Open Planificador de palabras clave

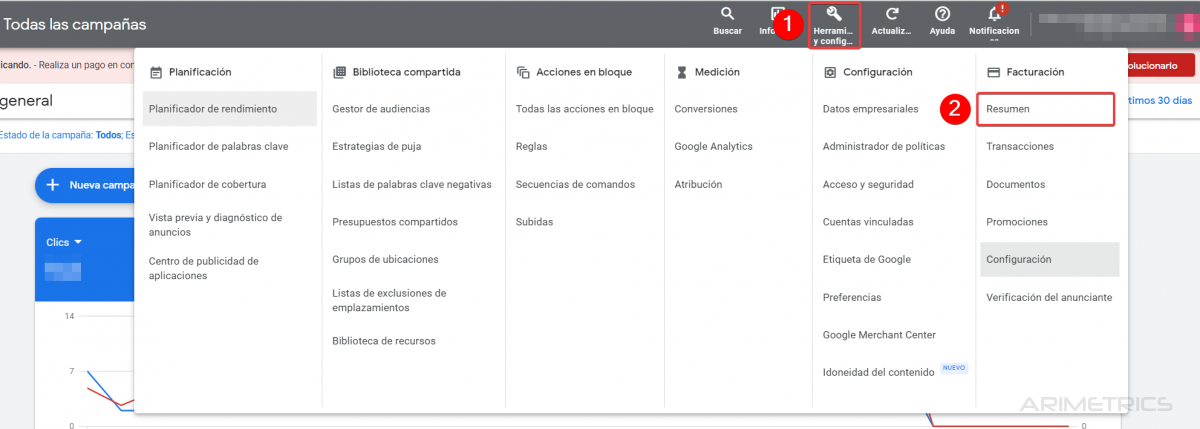218,146
